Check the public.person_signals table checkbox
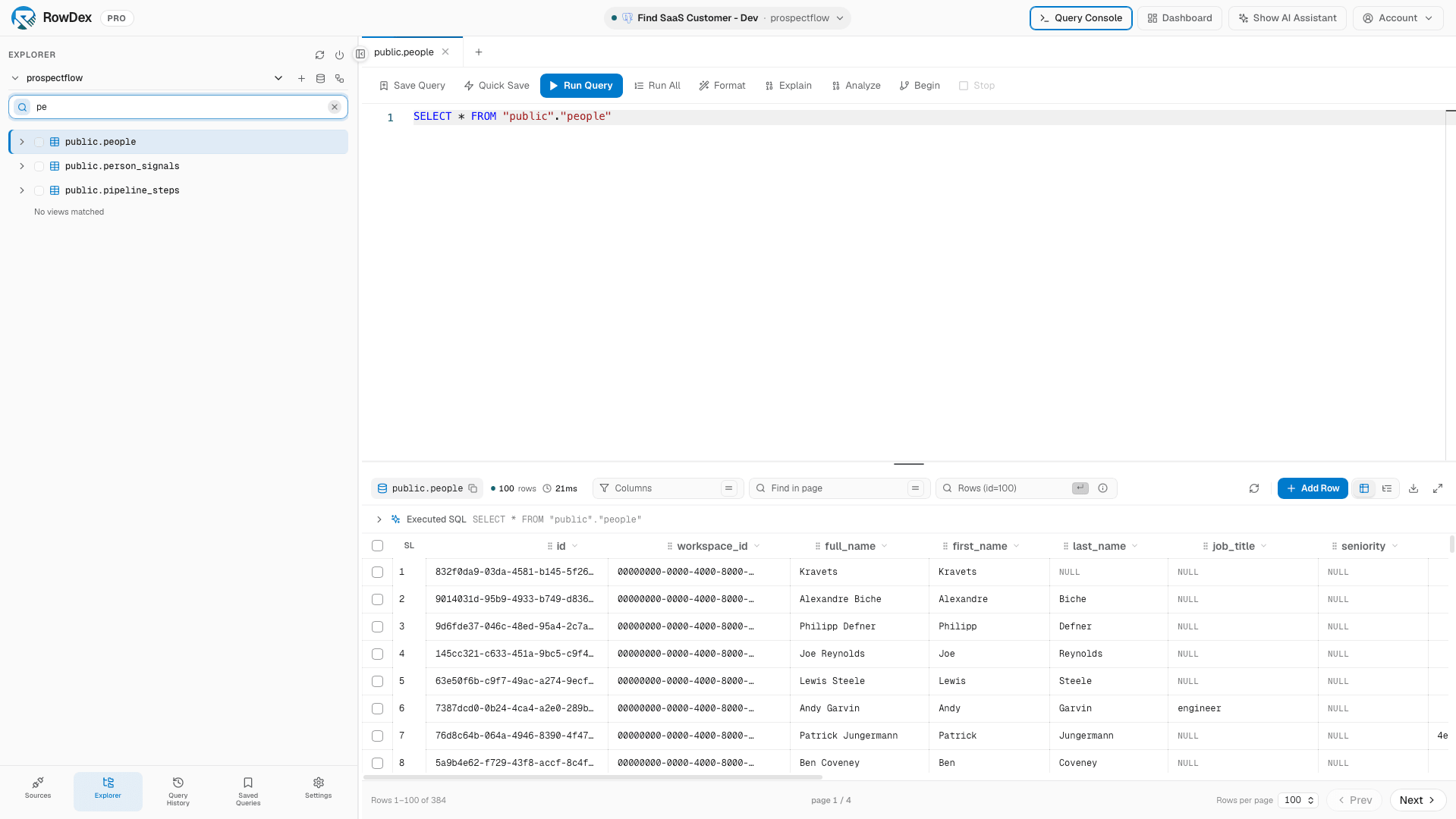1456x819 pixels. click(x=39, y=166)
